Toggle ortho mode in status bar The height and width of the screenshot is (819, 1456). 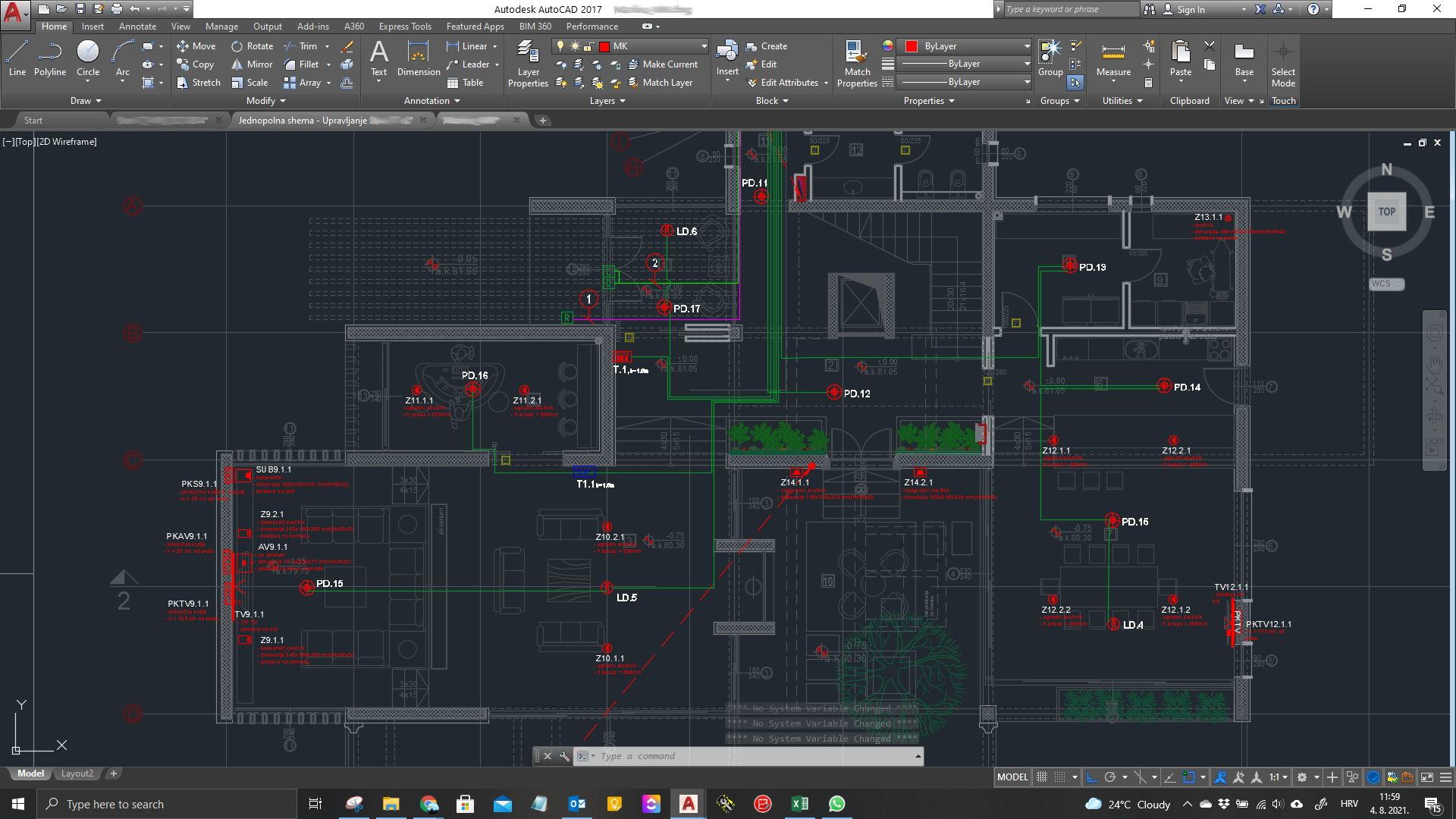pos(1091,777)
